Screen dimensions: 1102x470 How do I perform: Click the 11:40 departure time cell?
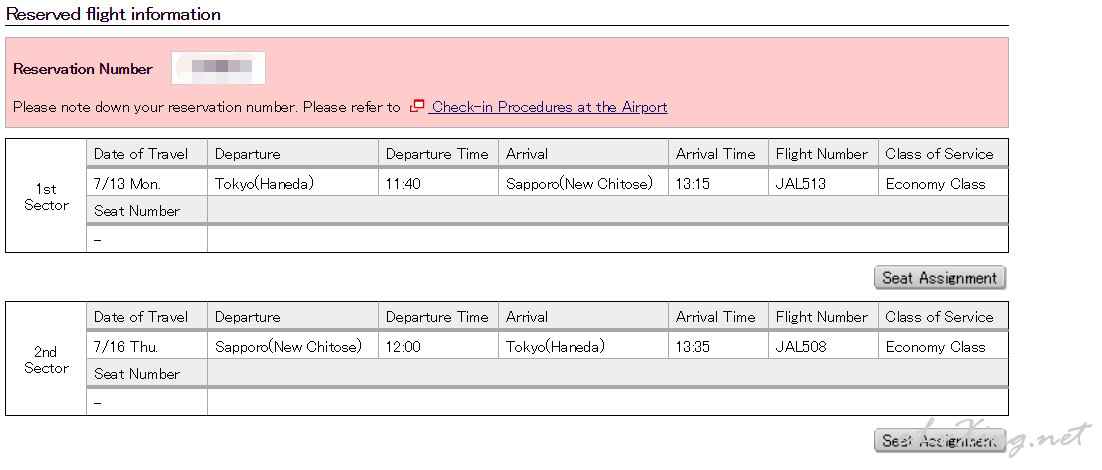coord(439,184)
